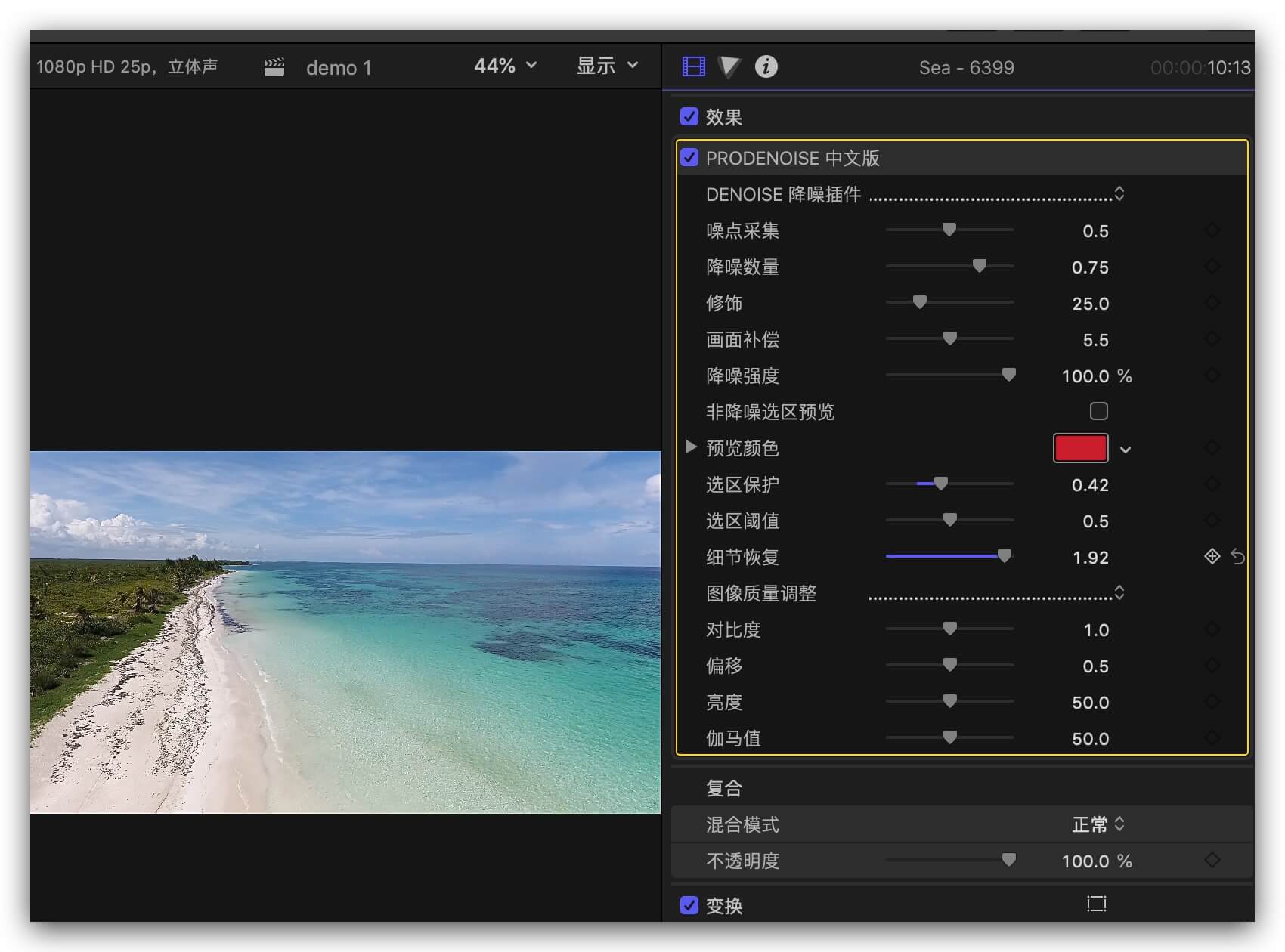Click the 降噪强度 slider handle
This screenshot has height=952, width=1285.
click(1008, 375)
